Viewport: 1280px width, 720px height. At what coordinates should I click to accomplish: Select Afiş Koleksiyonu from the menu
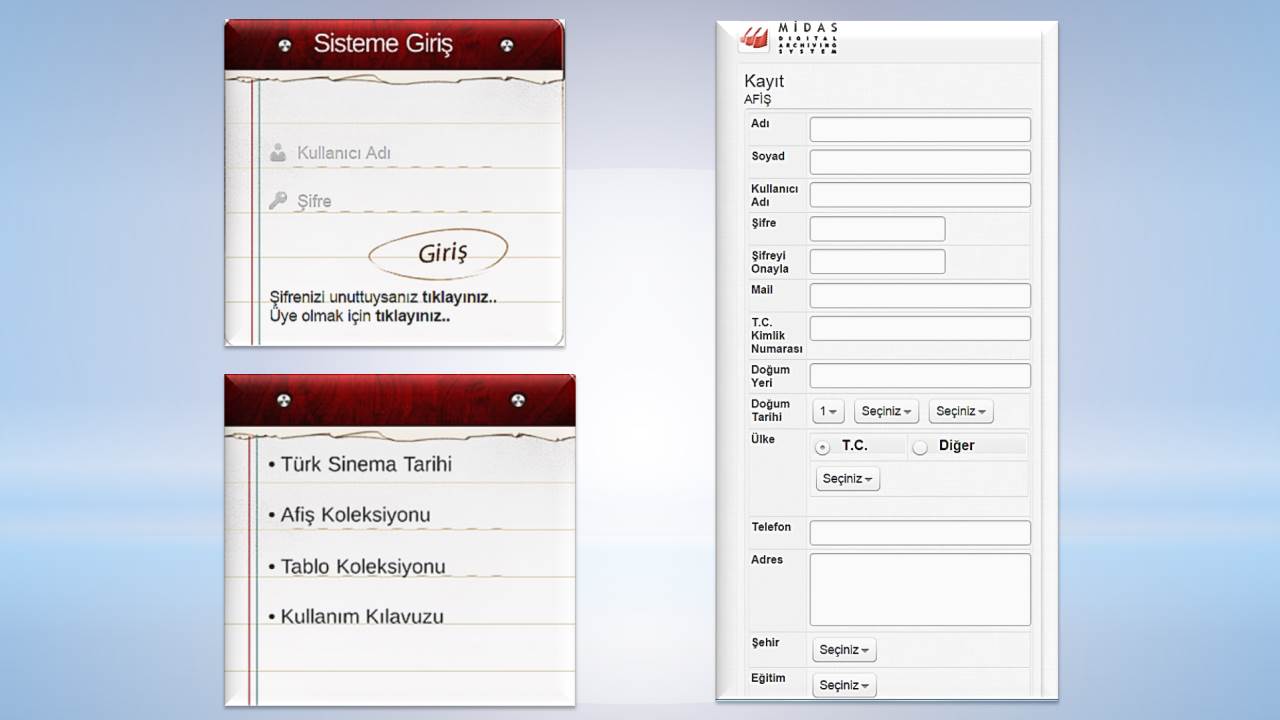tap(355, 515)
